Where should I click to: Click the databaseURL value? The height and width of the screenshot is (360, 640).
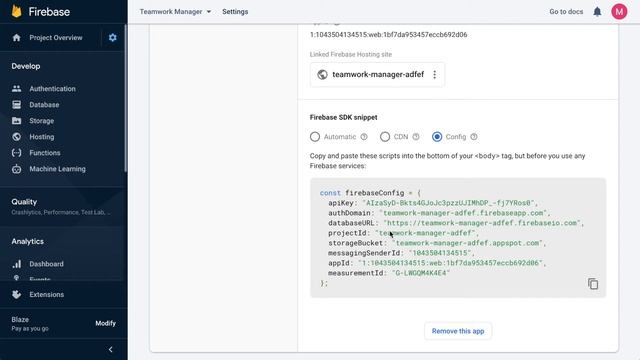(x=482, y=223)
